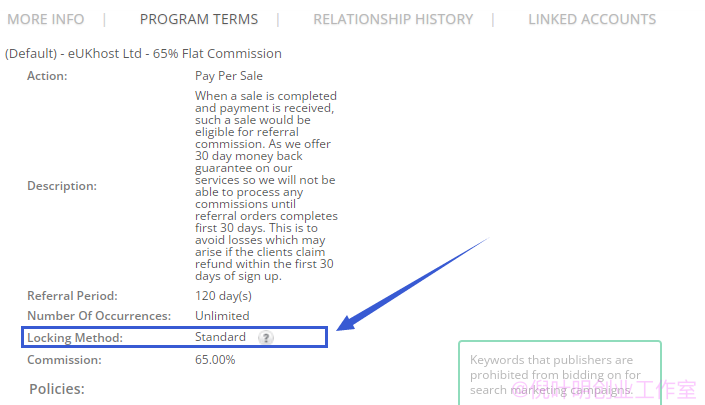Open the RELATIONSHIP HISTORY tab
Screen dimensions: 705x405
[x=393, y=19]
